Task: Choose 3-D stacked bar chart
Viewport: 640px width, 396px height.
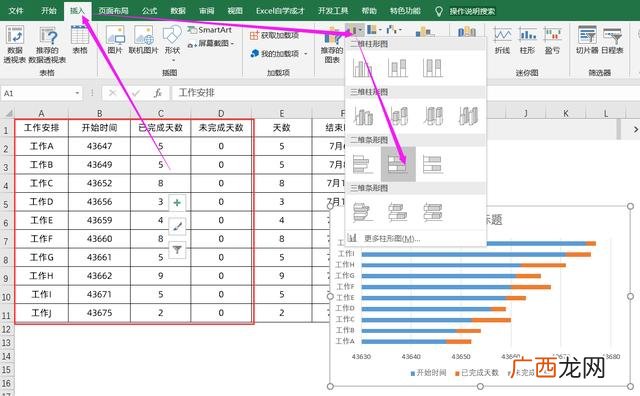Action: 398,212
